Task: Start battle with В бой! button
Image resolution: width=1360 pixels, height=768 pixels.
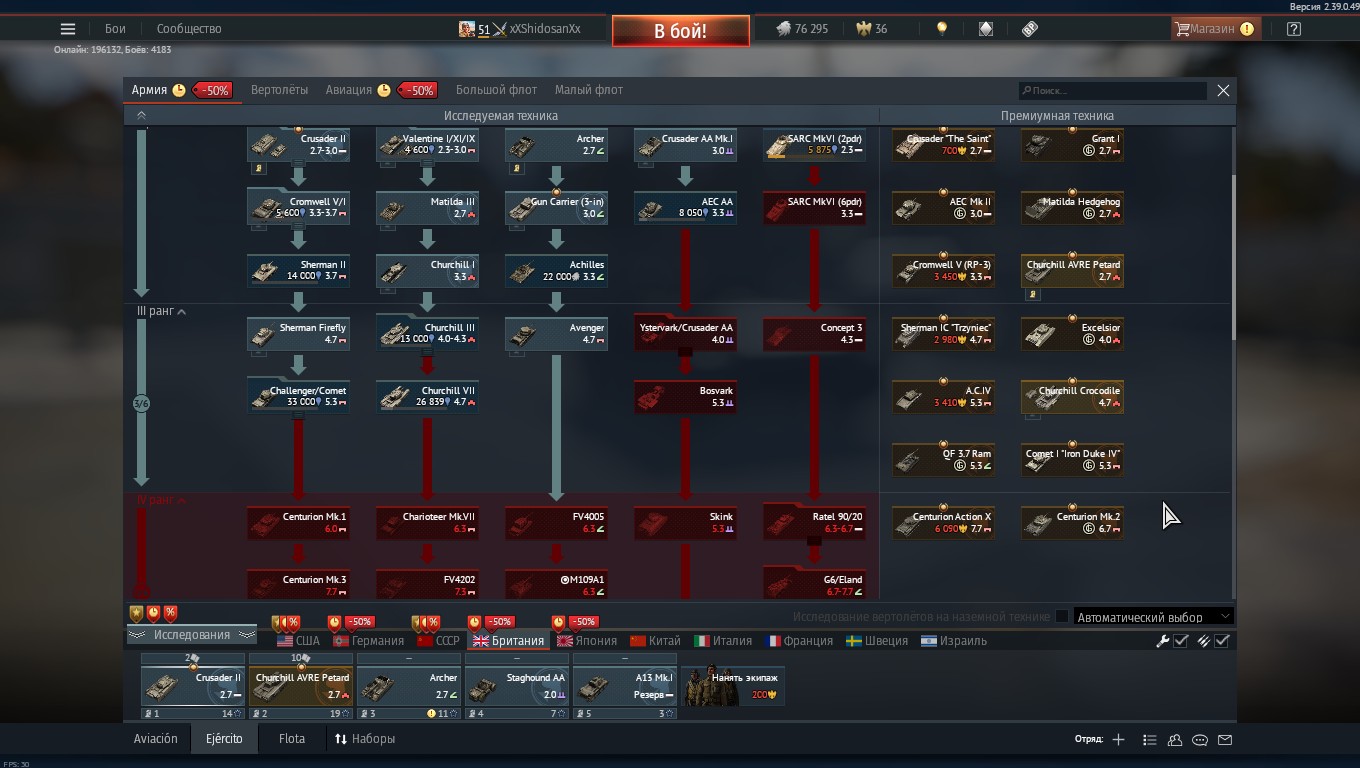Action: click(681, 31)
